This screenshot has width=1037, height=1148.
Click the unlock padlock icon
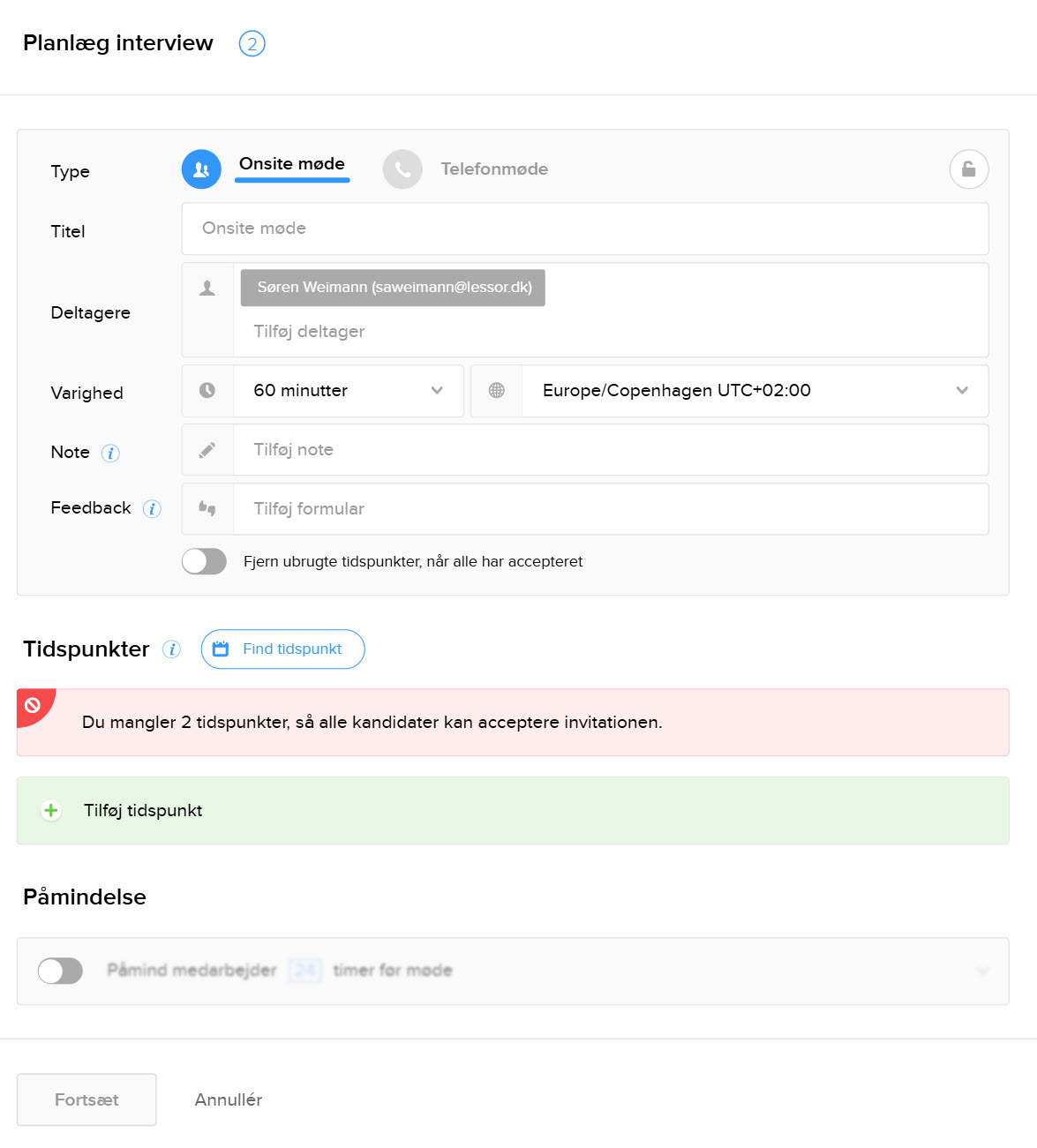968,169
